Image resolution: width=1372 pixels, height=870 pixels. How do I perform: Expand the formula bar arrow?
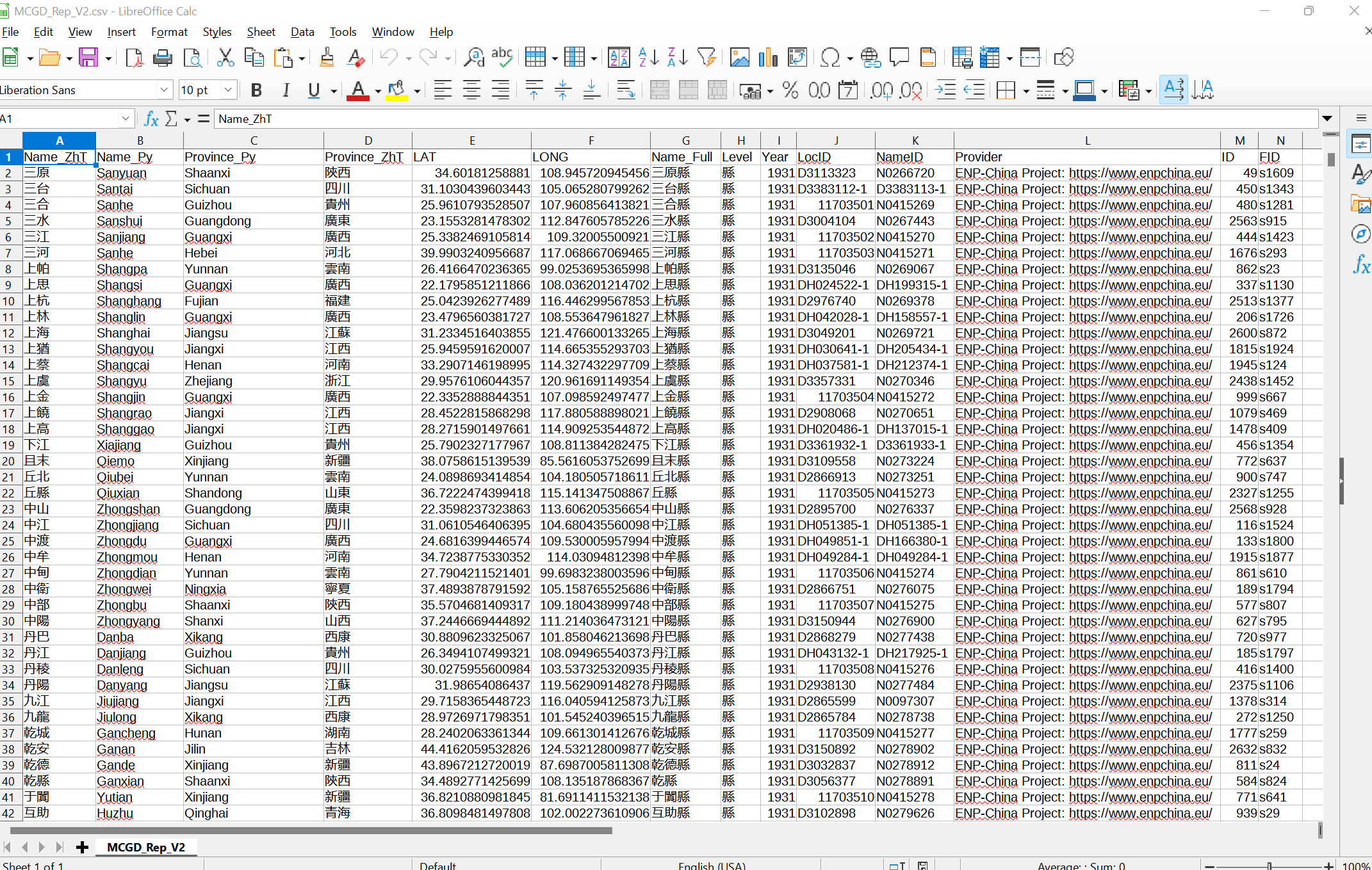click(1327, 119)
